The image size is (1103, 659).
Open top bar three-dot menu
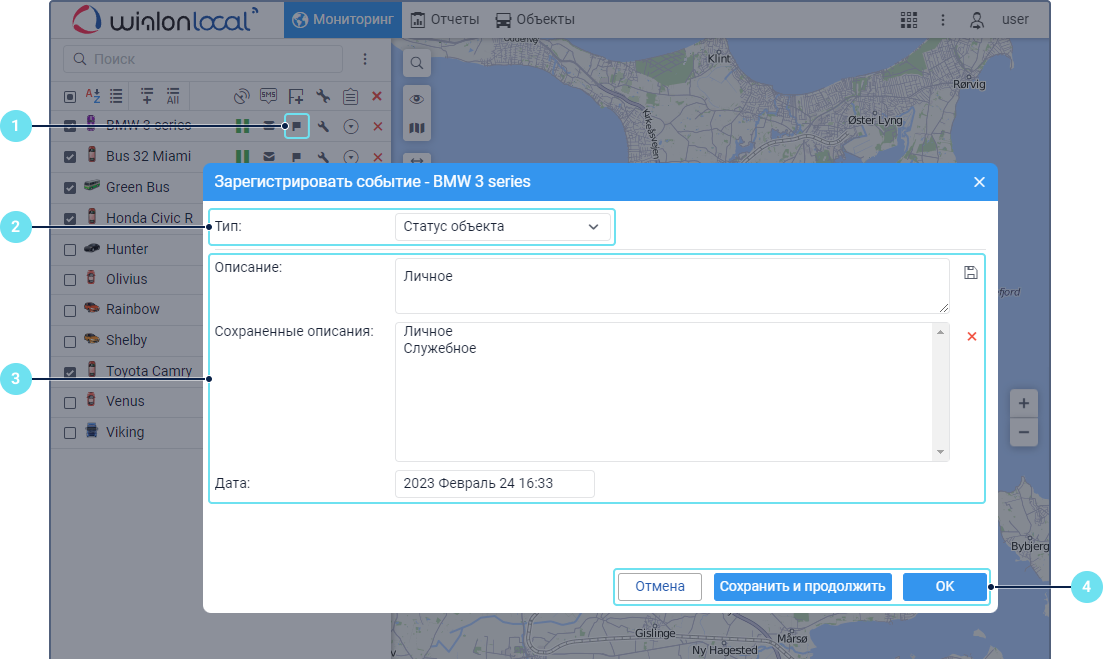click(x=943, y=20)
